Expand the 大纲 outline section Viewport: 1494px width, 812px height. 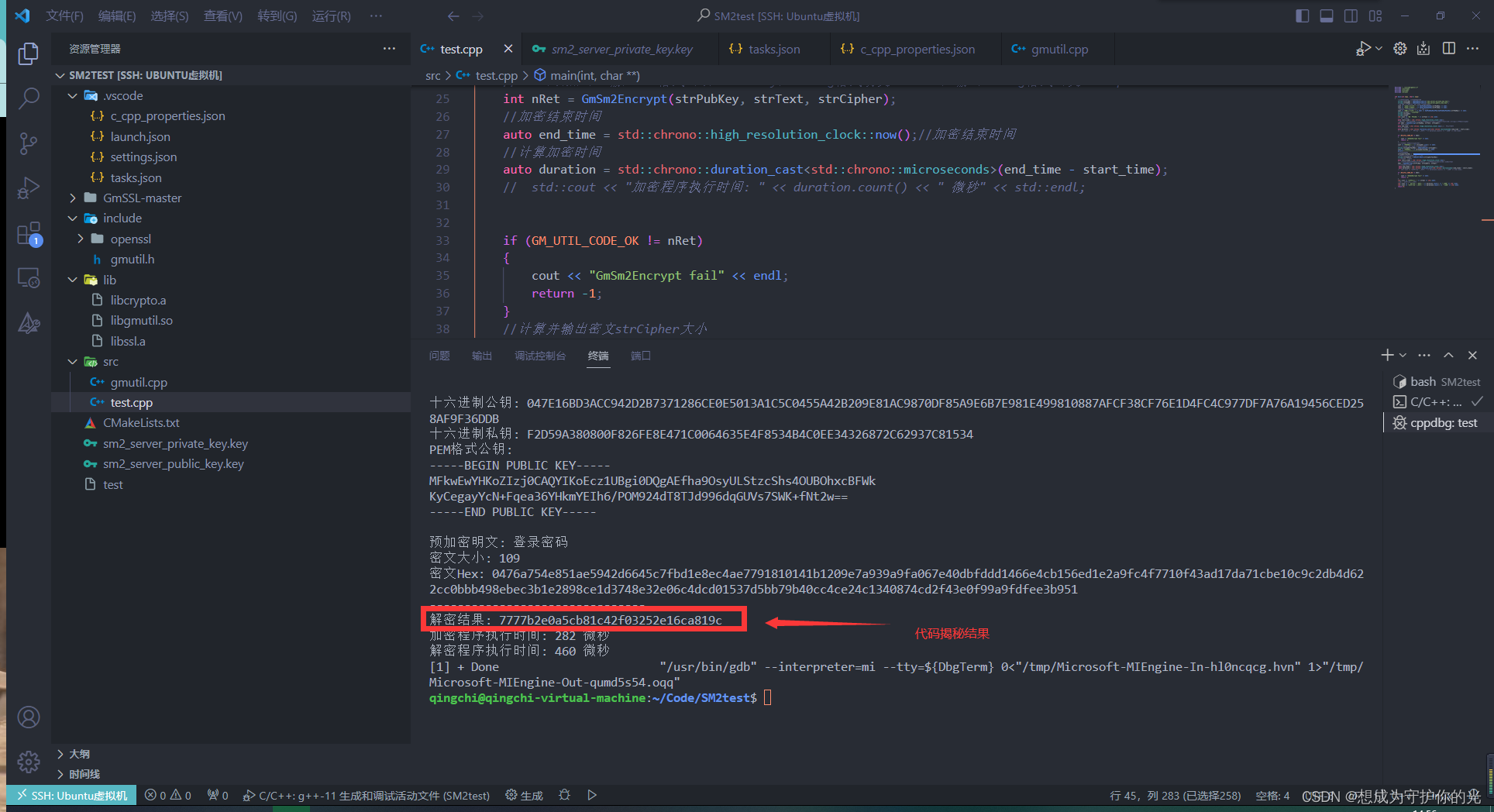(231, 754)
